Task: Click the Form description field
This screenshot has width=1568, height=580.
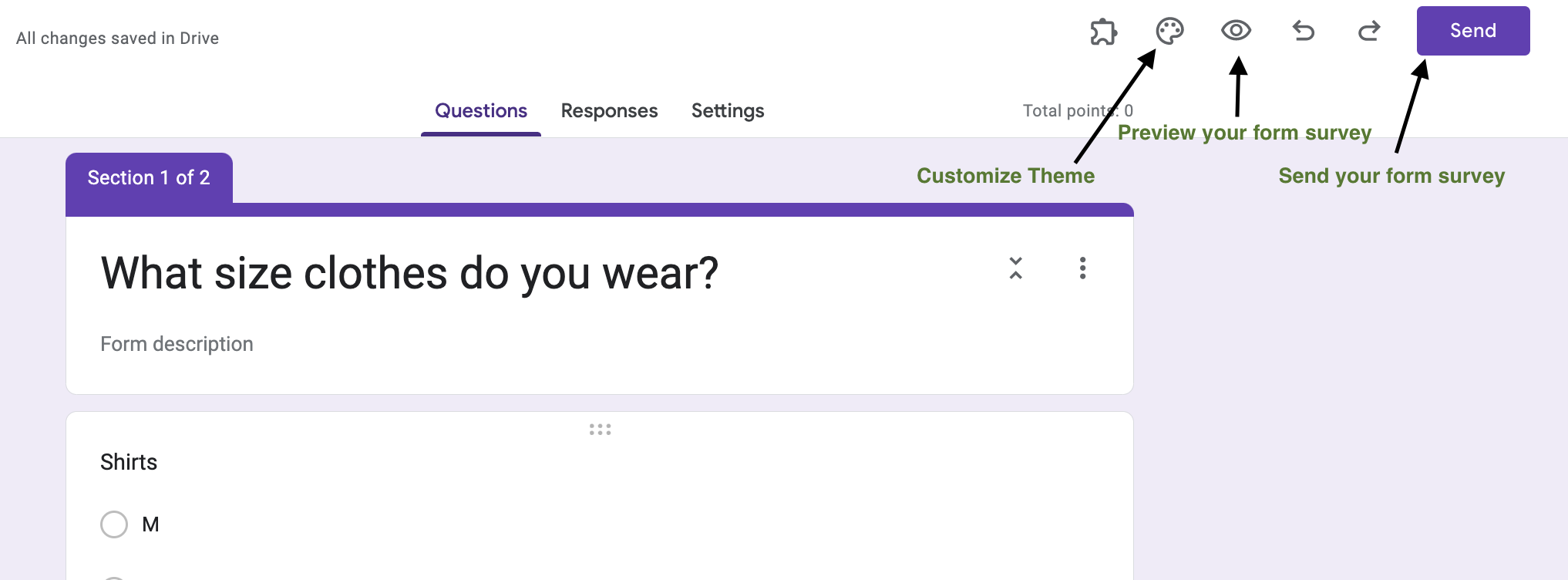Action: pos(177,343)
